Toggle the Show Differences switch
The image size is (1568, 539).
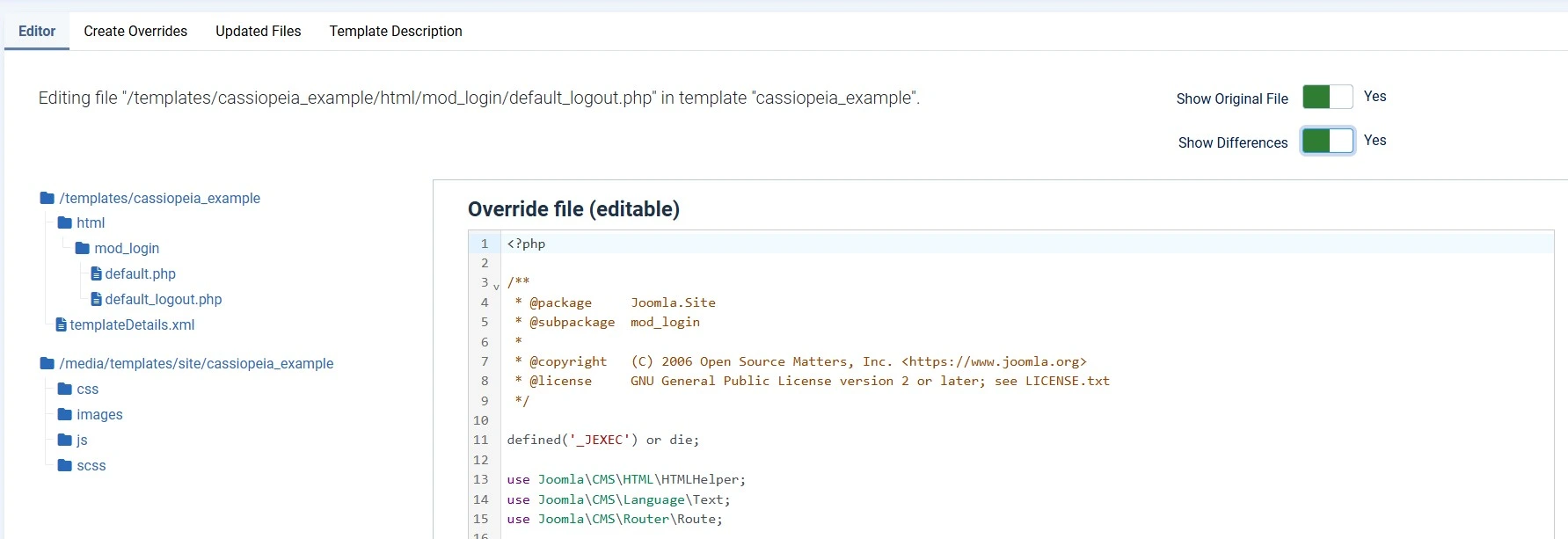pos(1327,141)
